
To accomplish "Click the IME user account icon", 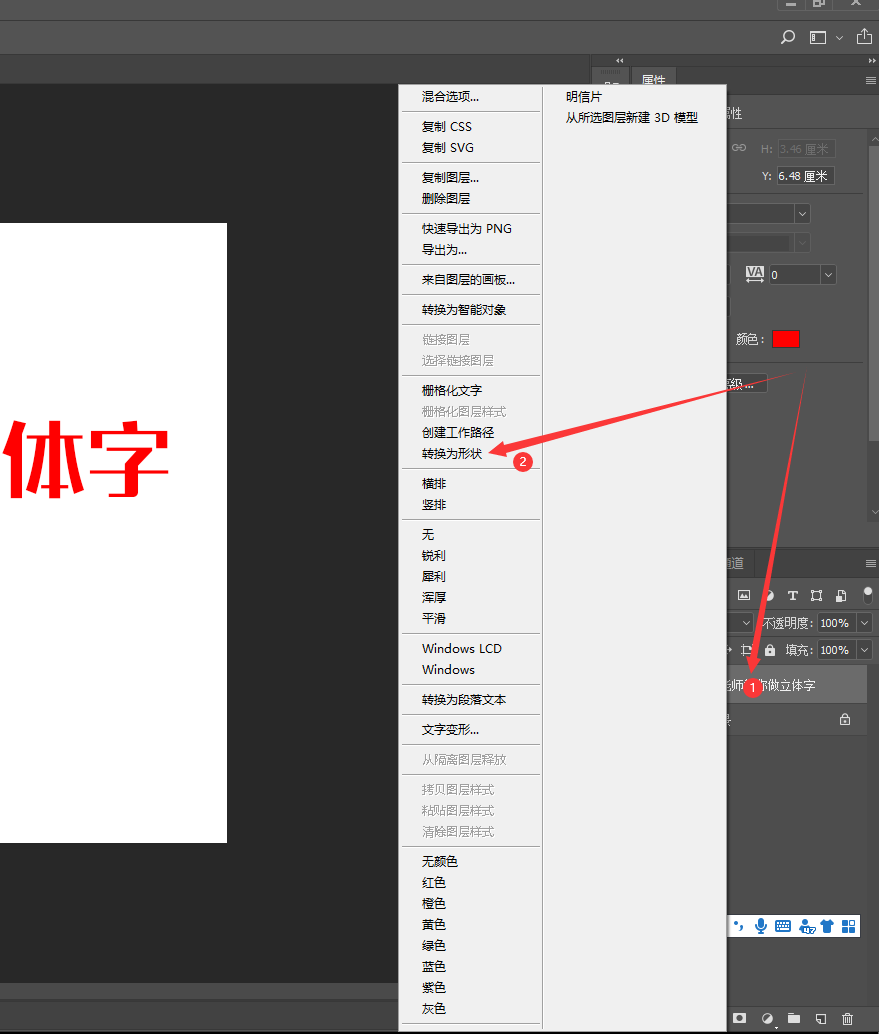I will pyautogui.click(x=806, y=927).
